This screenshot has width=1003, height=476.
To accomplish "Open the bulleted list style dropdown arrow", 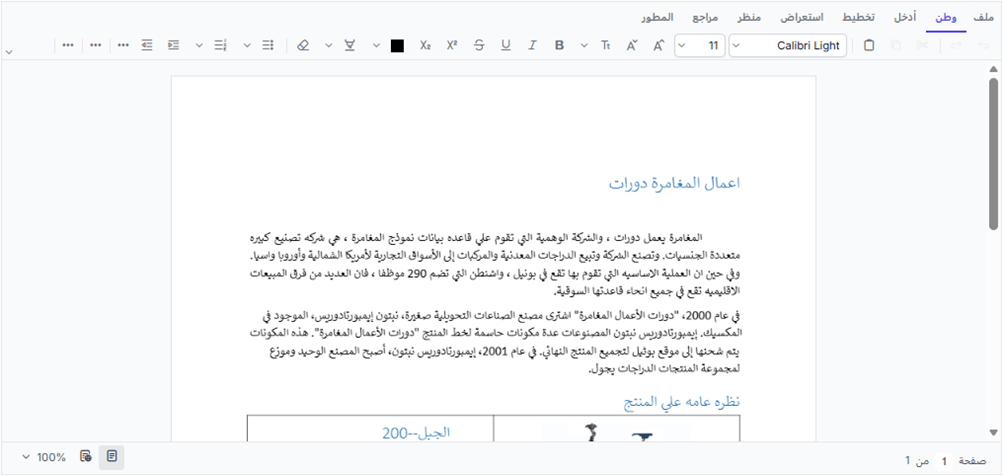I will (x=248, y=45).
